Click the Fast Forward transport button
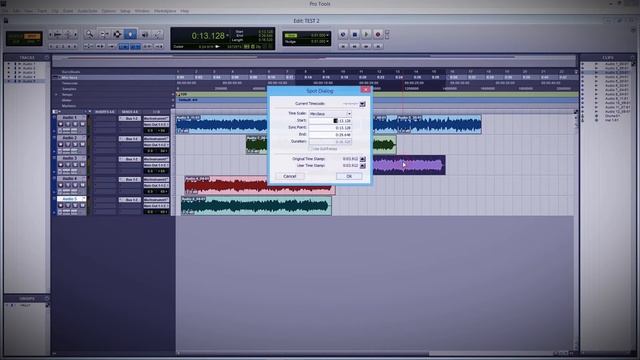The width and height of the screenshot is (640, 360). (366, 46)
